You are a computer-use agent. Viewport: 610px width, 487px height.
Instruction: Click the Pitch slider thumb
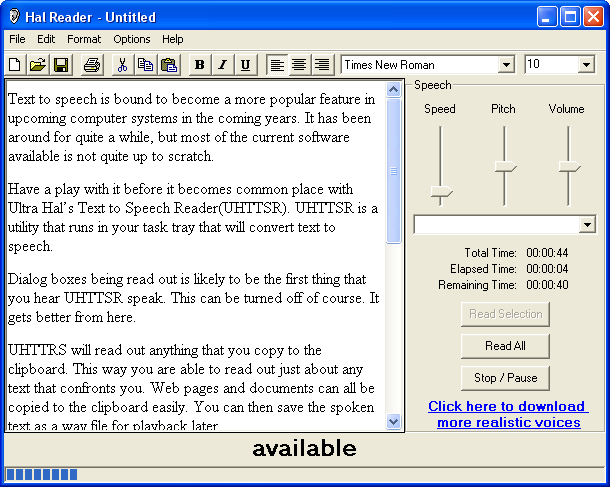click(505, 167)
